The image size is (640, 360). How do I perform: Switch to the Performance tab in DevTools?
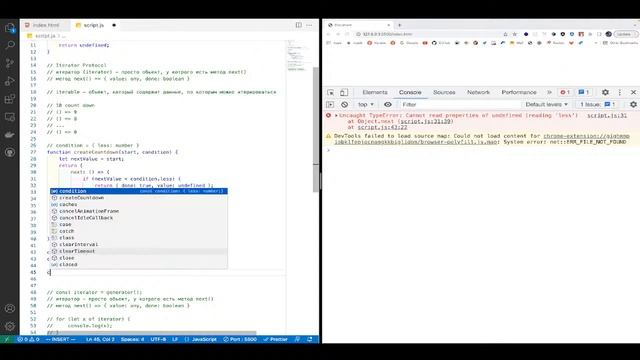pos(519,93)
